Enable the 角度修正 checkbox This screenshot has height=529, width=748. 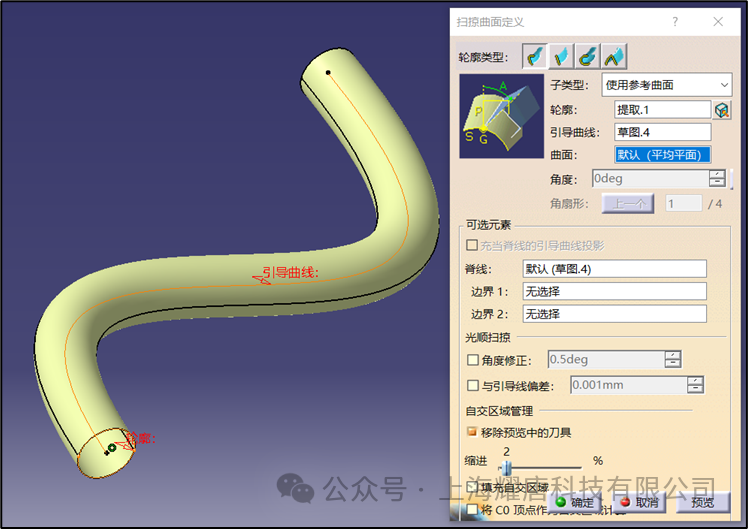(473, 360)
